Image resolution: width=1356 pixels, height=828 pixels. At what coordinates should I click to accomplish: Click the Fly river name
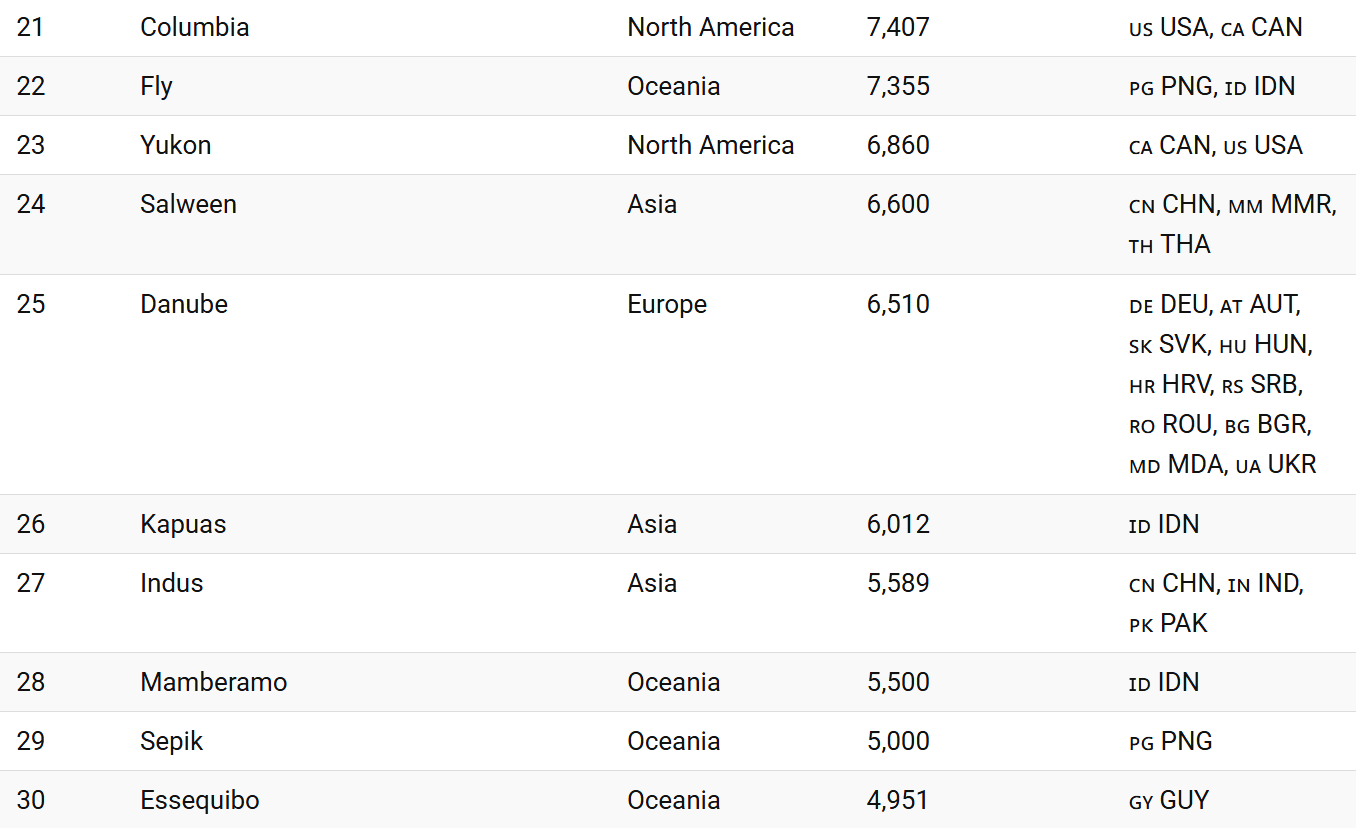[x=156, y=86]
